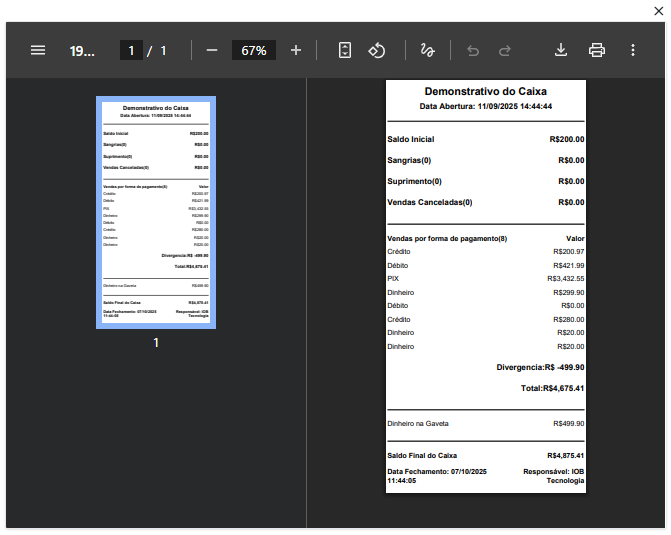Zoom in with the plus button

tap(296, 50)
